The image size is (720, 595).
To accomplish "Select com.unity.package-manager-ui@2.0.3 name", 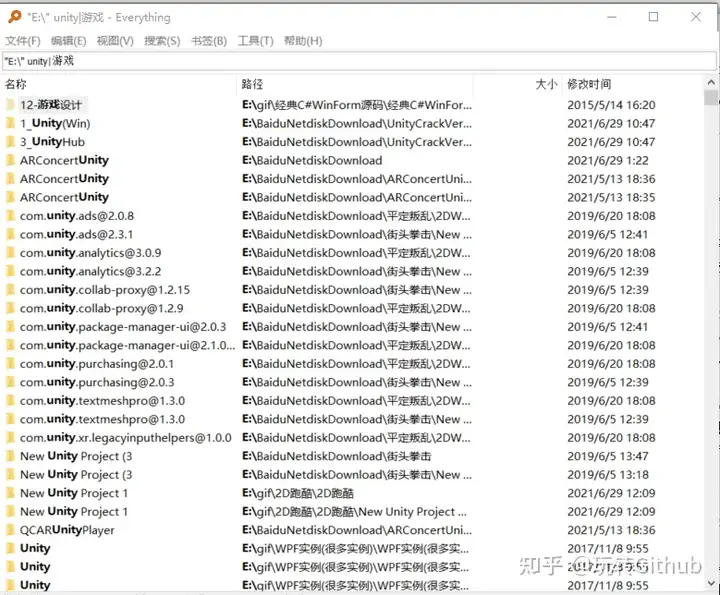I will tap(123, 326).
